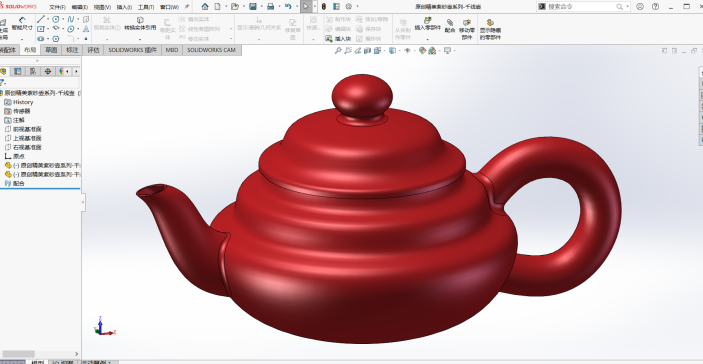The width and height of the screenshot is (703, 364).
Task: Switch to SOLIDWORKS CAM tab
Action: tap(211, 50)
